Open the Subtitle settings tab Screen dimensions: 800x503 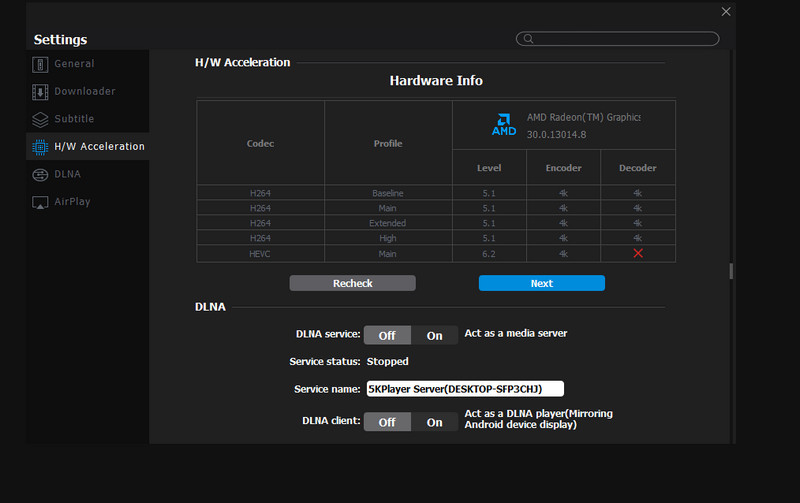point(74,119)
